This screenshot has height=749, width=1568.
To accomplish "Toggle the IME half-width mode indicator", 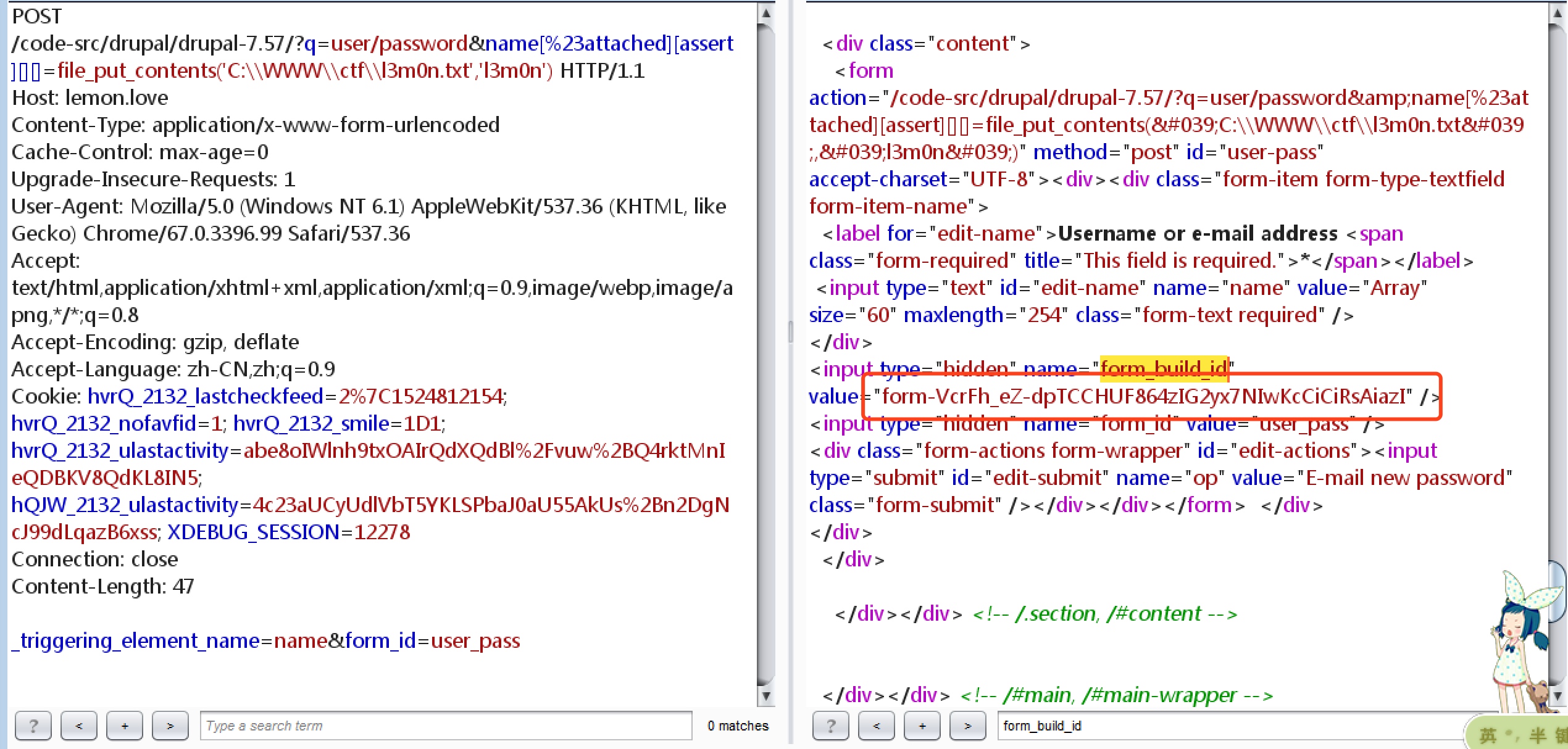I will pos(1538,735).
